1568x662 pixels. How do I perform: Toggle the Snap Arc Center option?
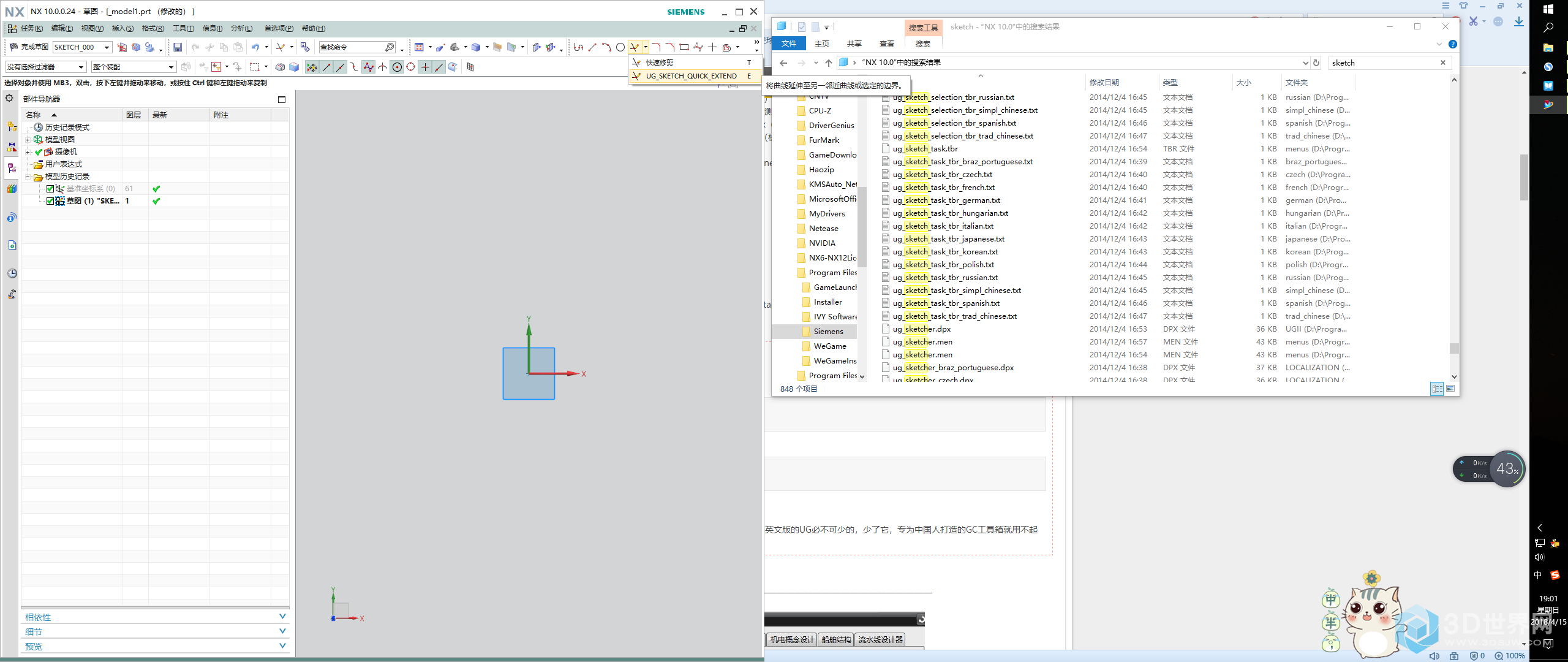coord(397,67)
